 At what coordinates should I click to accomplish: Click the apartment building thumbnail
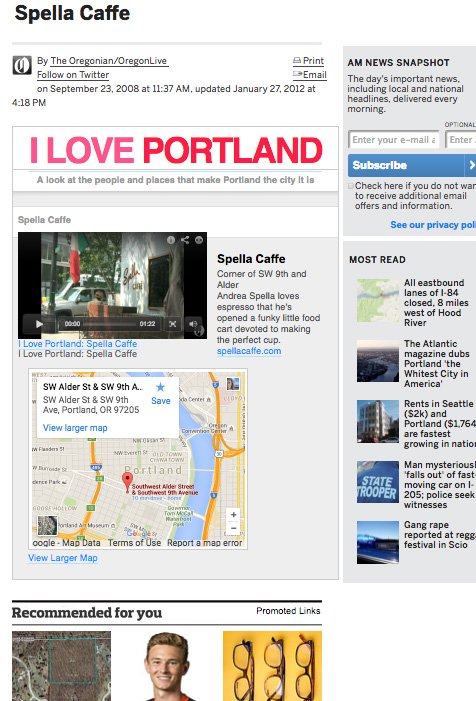tap(378, 421)
